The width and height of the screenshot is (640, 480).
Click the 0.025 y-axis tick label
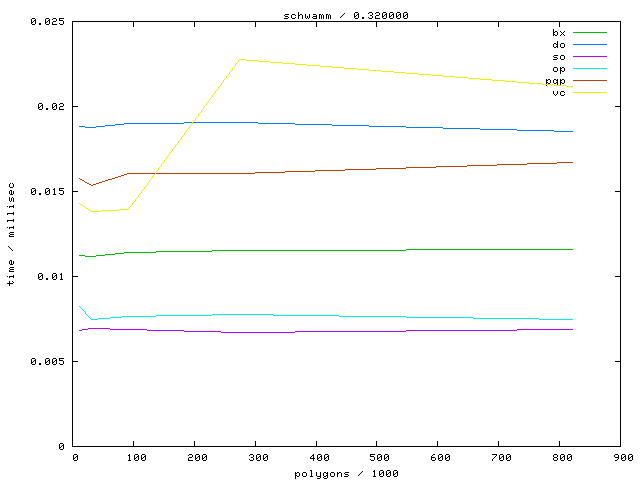tap(48, 21)
